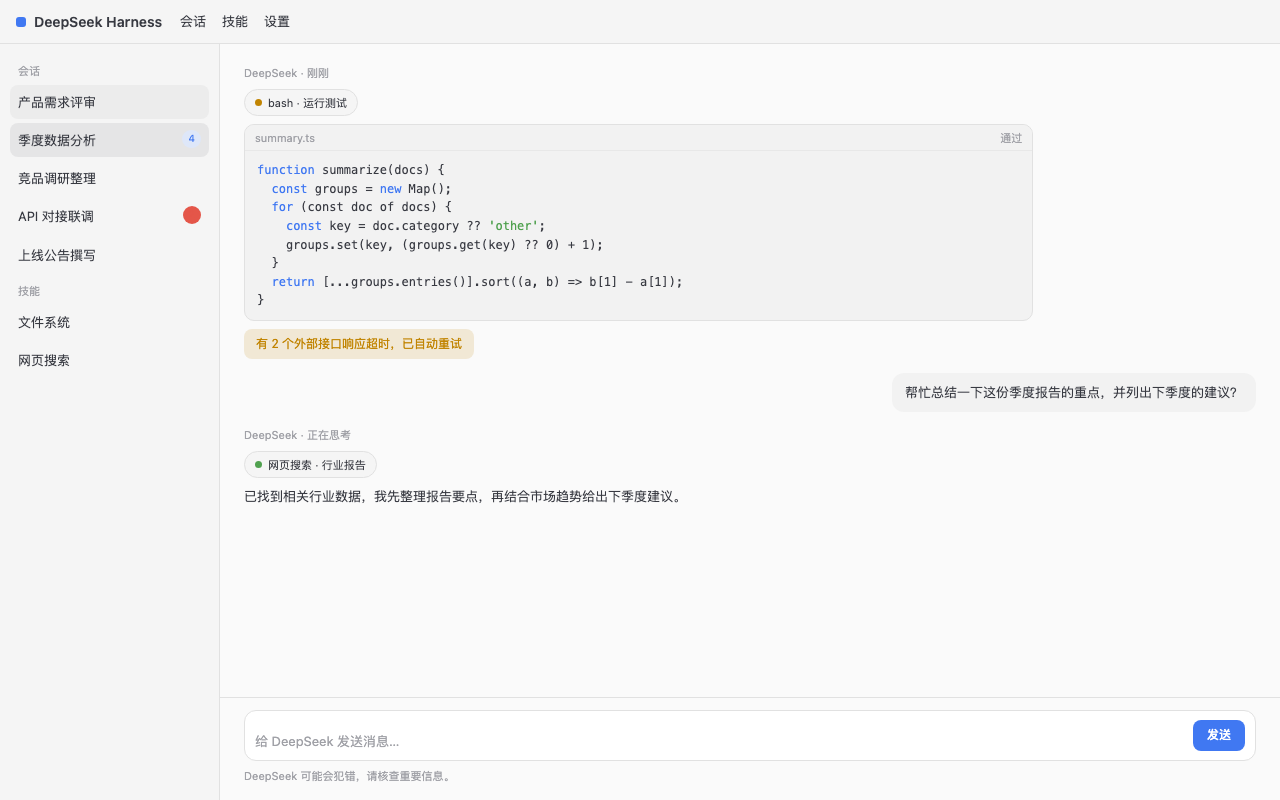Select the 产品需求评审 conversation

(x=109, y=102)
